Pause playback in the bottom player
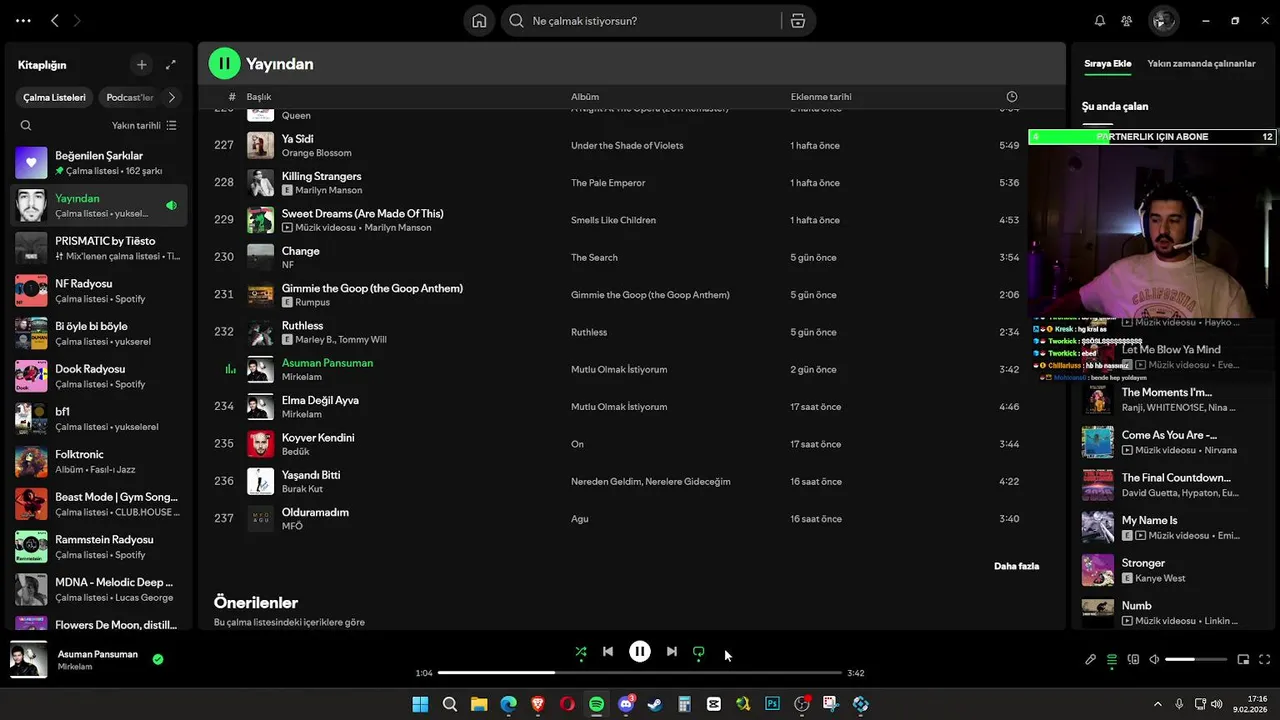Image resolution: width=1280 pixels, height=720 pixels. click(640, 652)
